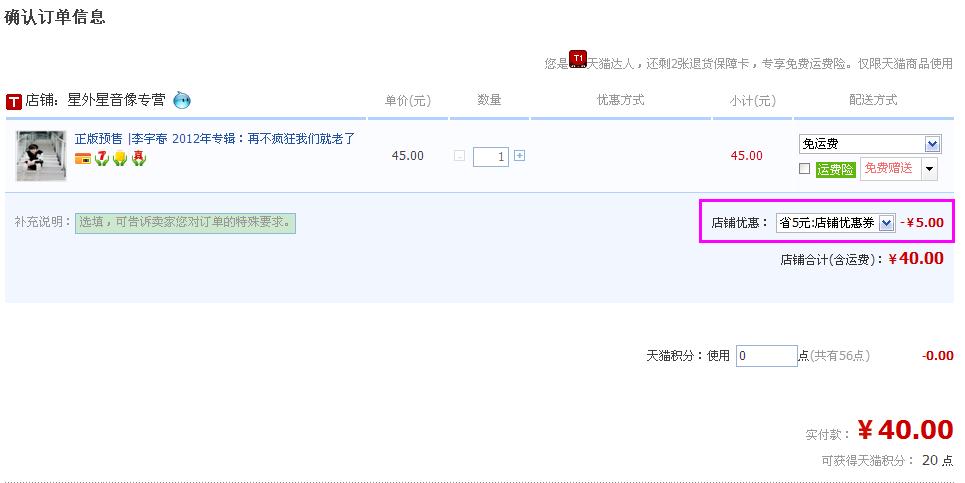Open the 免运费 delivery method dropdown
965x483 pixels.
[x=870, y=144]
